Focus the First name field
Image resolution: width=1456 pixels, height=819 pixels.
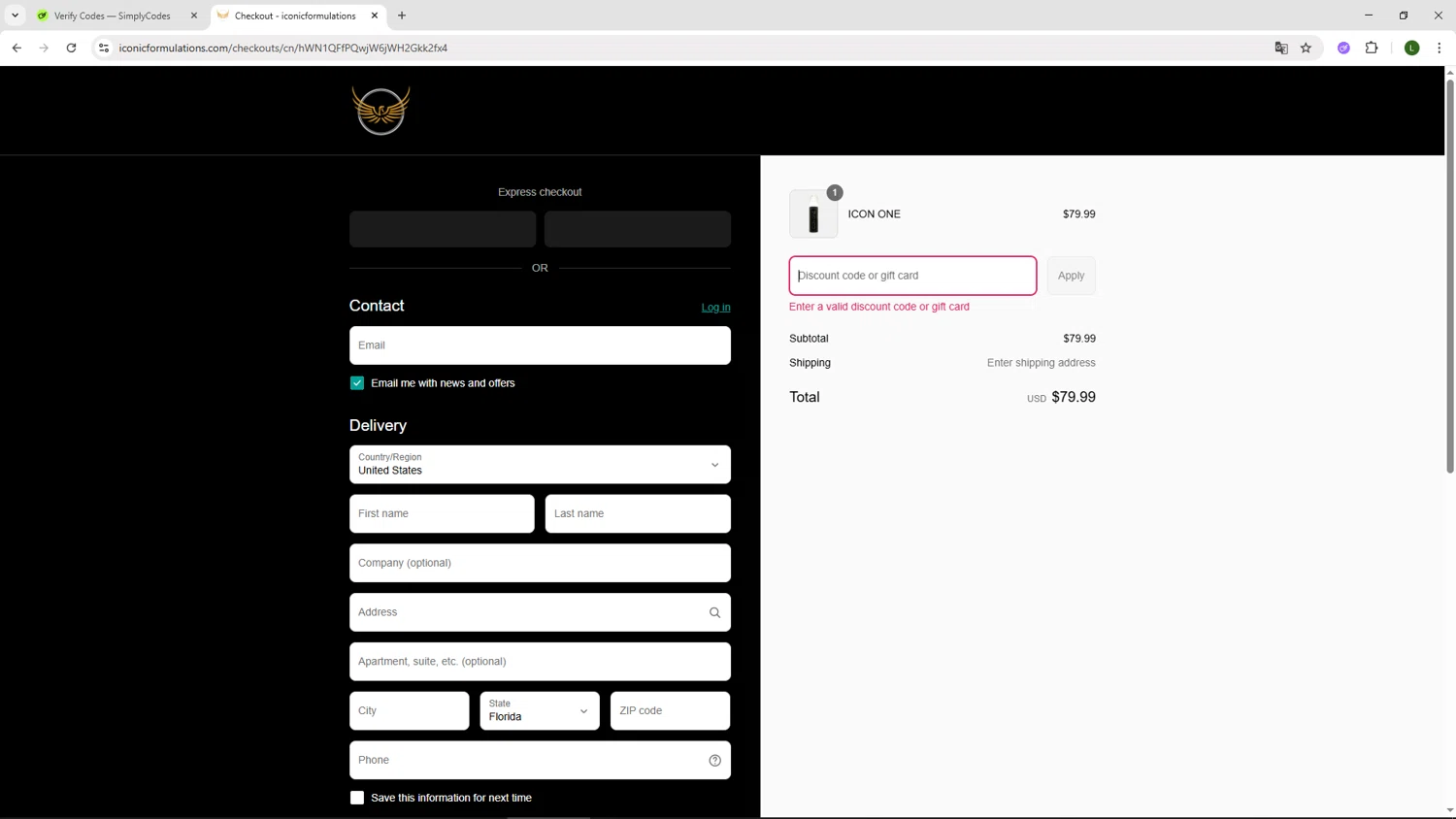(442, 514)
